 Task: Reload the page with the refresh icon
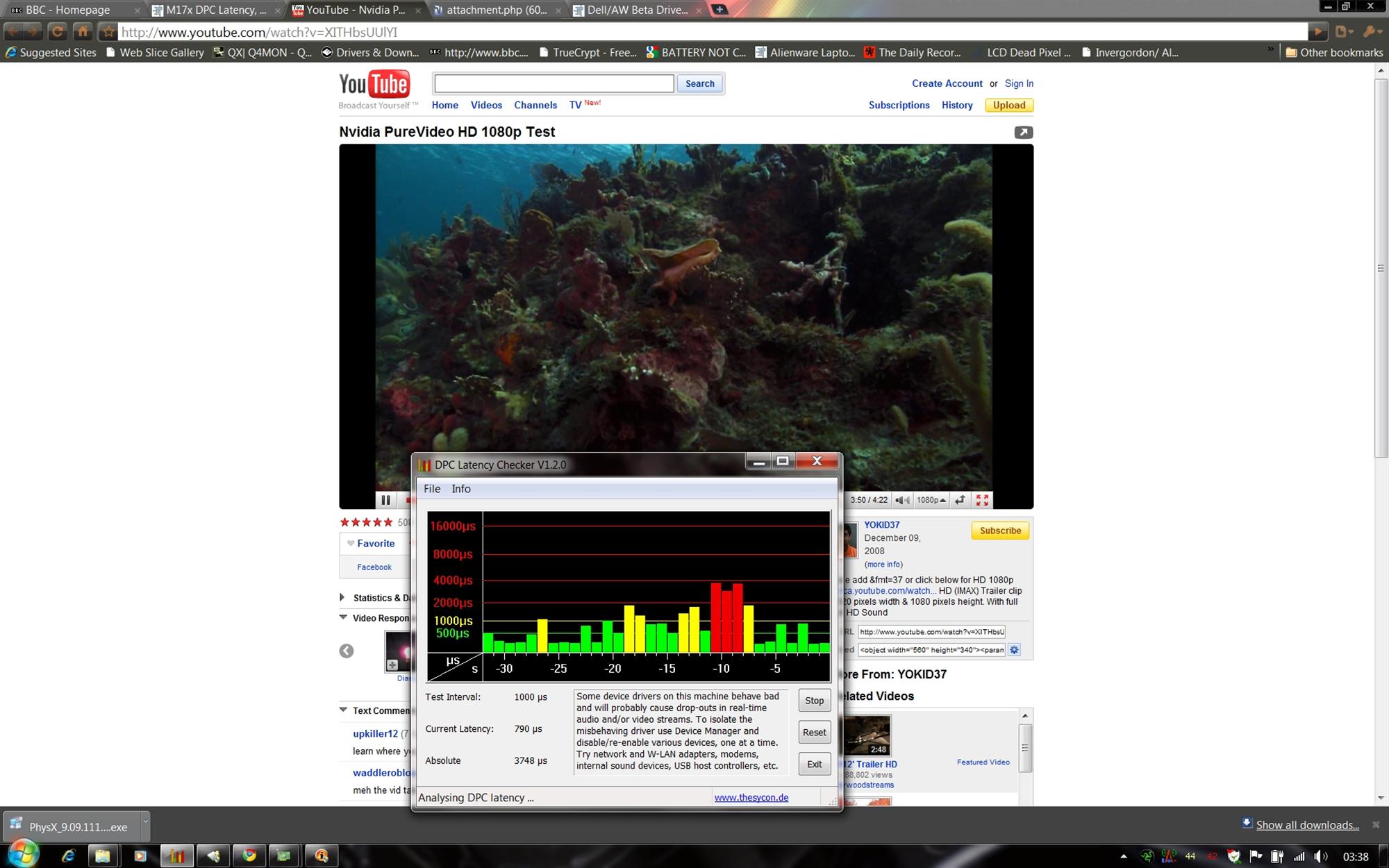58,31
